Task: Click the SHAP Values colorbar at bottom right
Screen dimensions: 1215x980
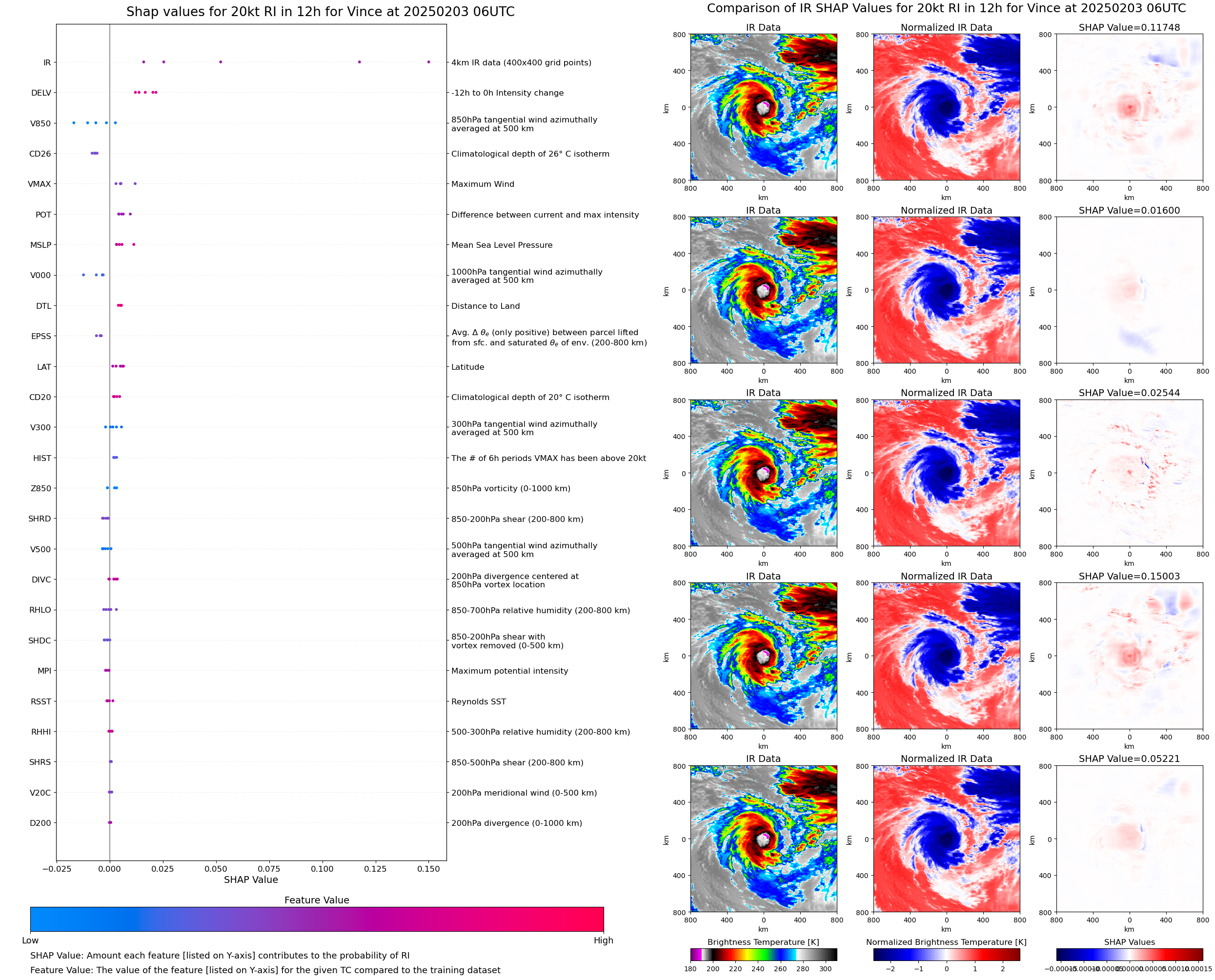Action: click(1129, 954)
